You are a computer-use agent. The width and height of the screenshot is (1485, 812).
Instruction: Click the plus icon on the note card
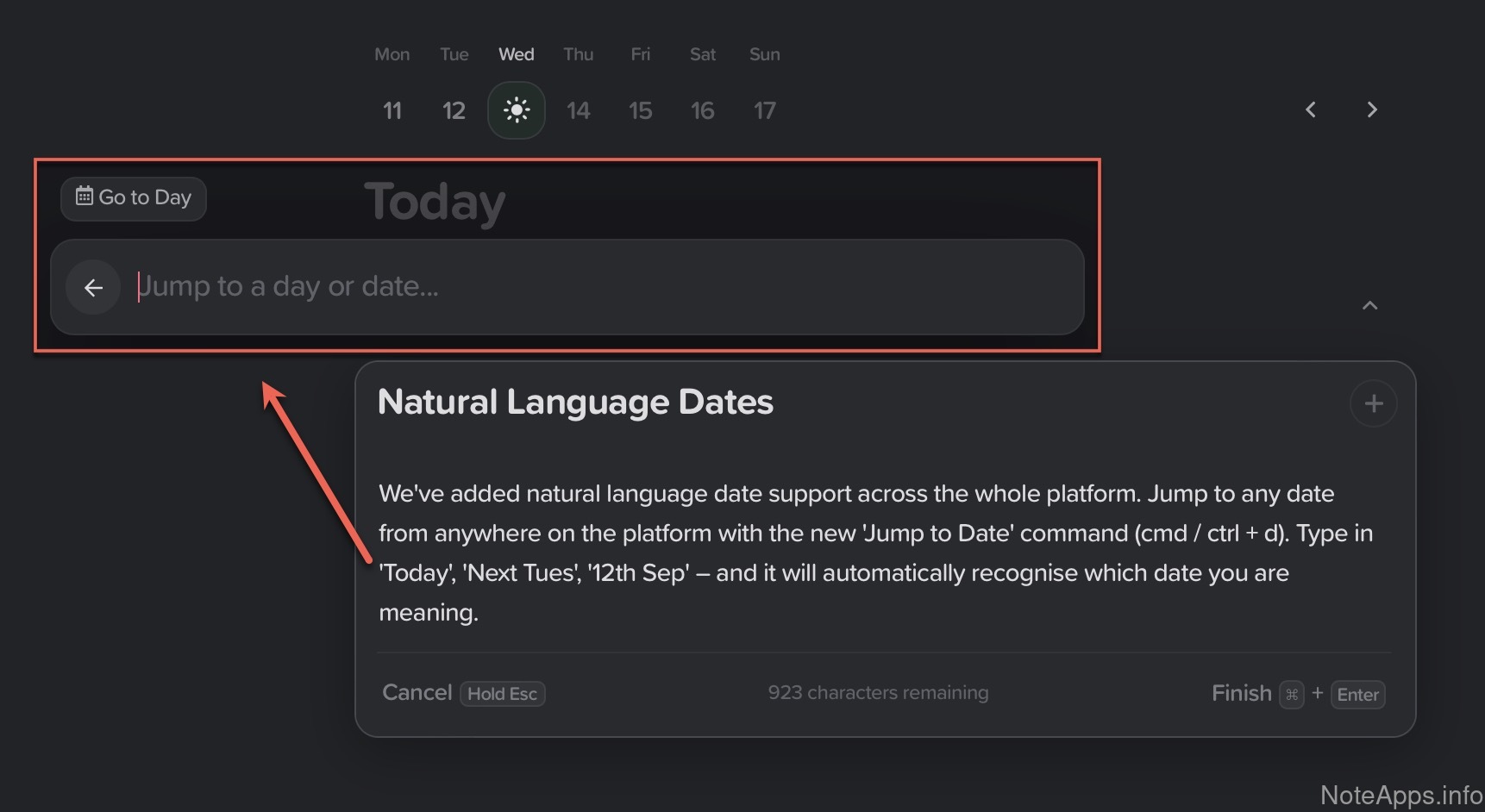(1373, 403)
